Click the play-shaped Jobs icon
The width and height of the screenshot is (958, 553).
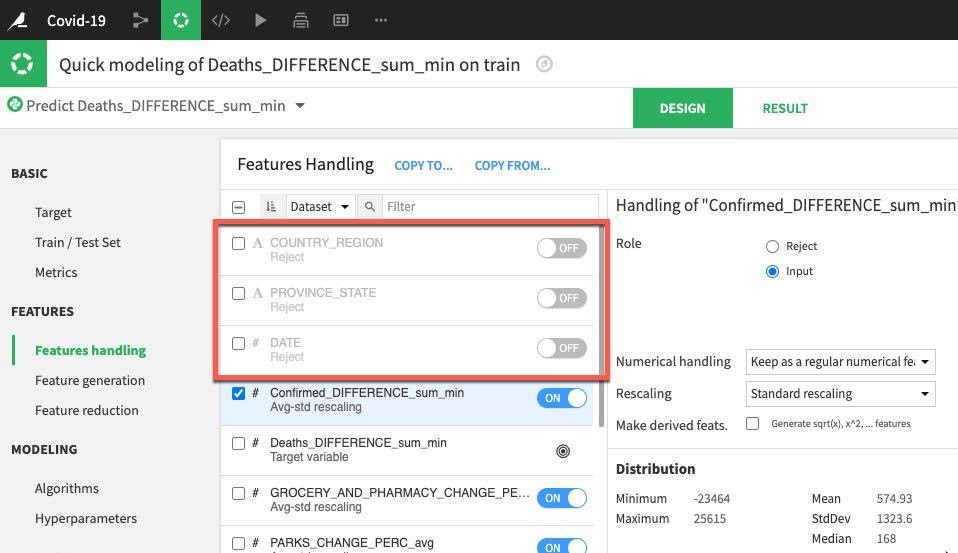260,20
